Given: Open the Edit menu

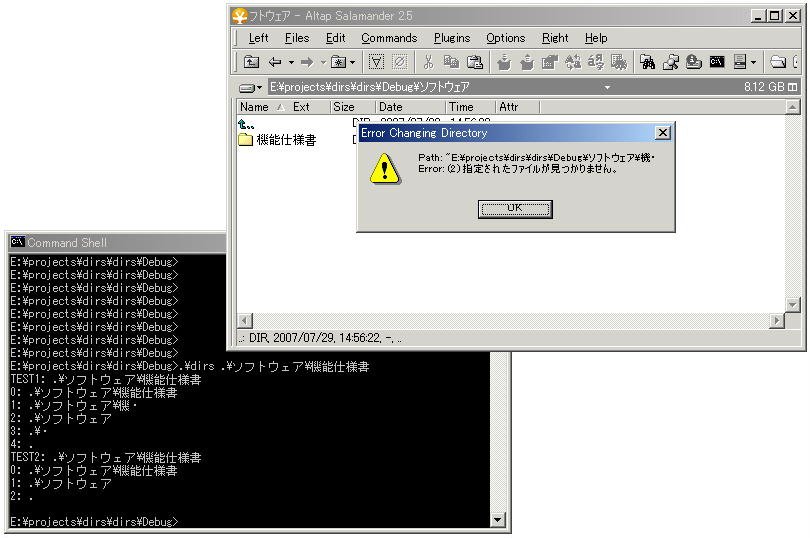Looking at the screenshot, I should pyautogui.click(x=335, y=38).
